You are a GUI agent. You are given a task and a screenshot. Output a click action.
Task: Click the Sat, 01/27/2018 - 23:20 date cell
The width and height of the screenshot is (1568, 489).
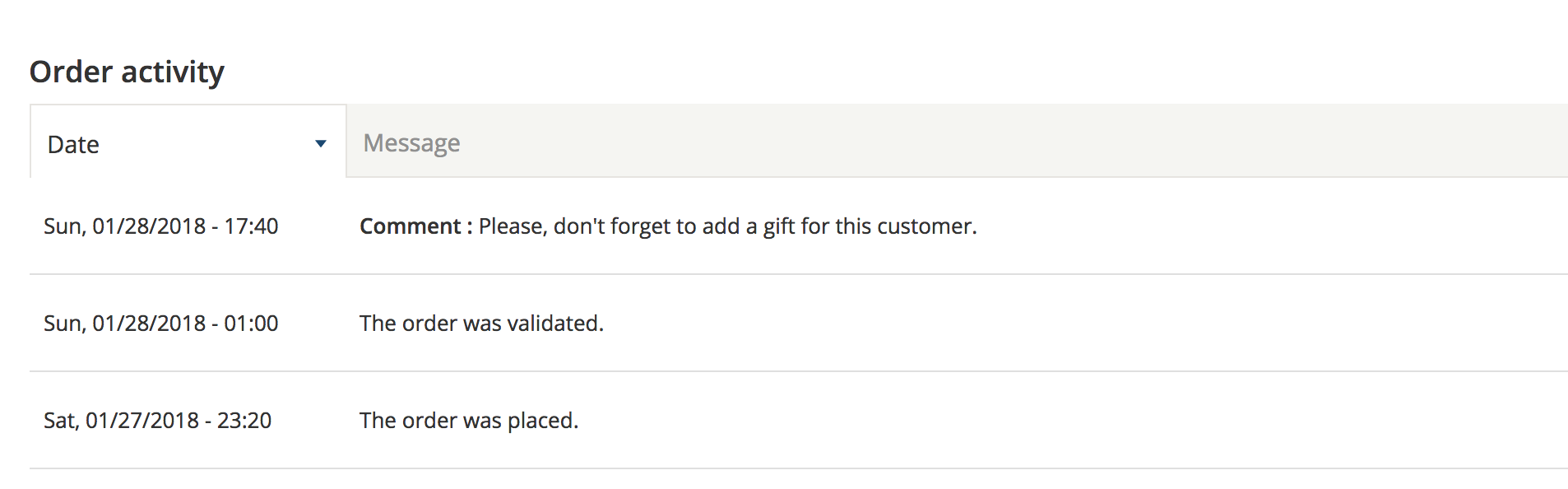tap(158, 420)
